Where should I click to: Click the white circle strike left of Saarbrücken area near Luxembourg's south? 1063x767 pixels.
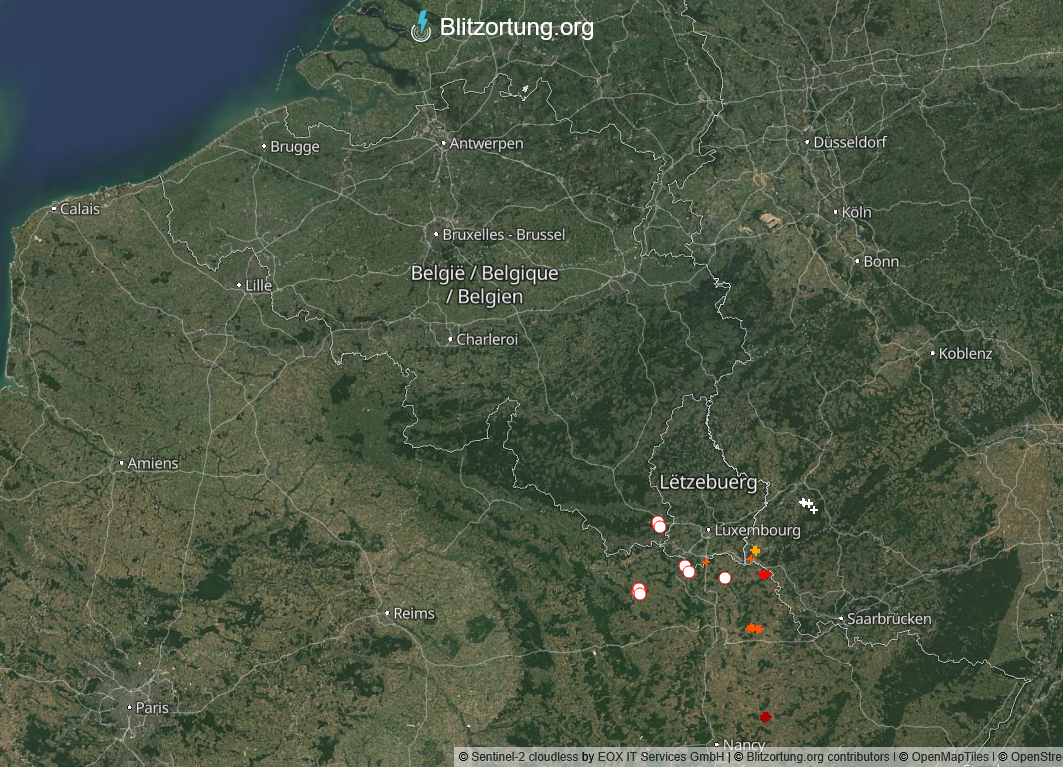click(x=725, y=578)
